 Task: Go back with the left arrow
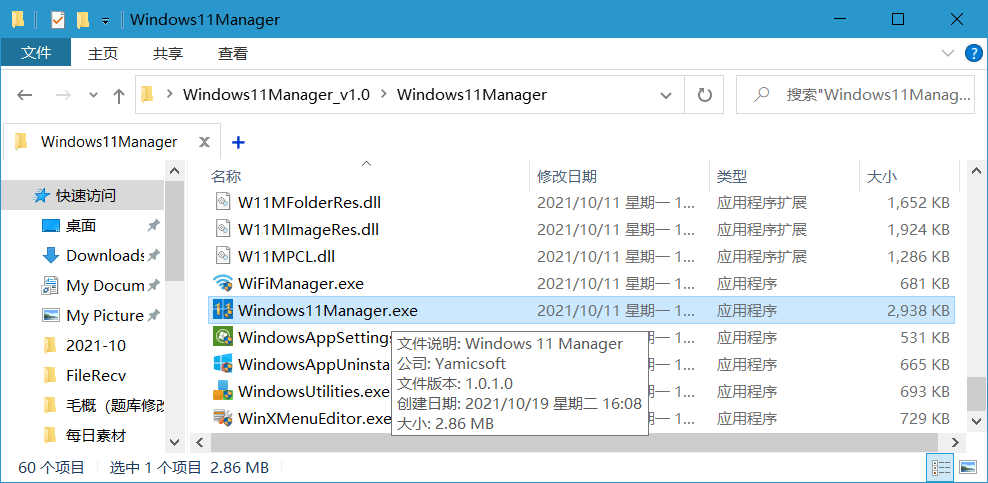[x=24, y=95]
